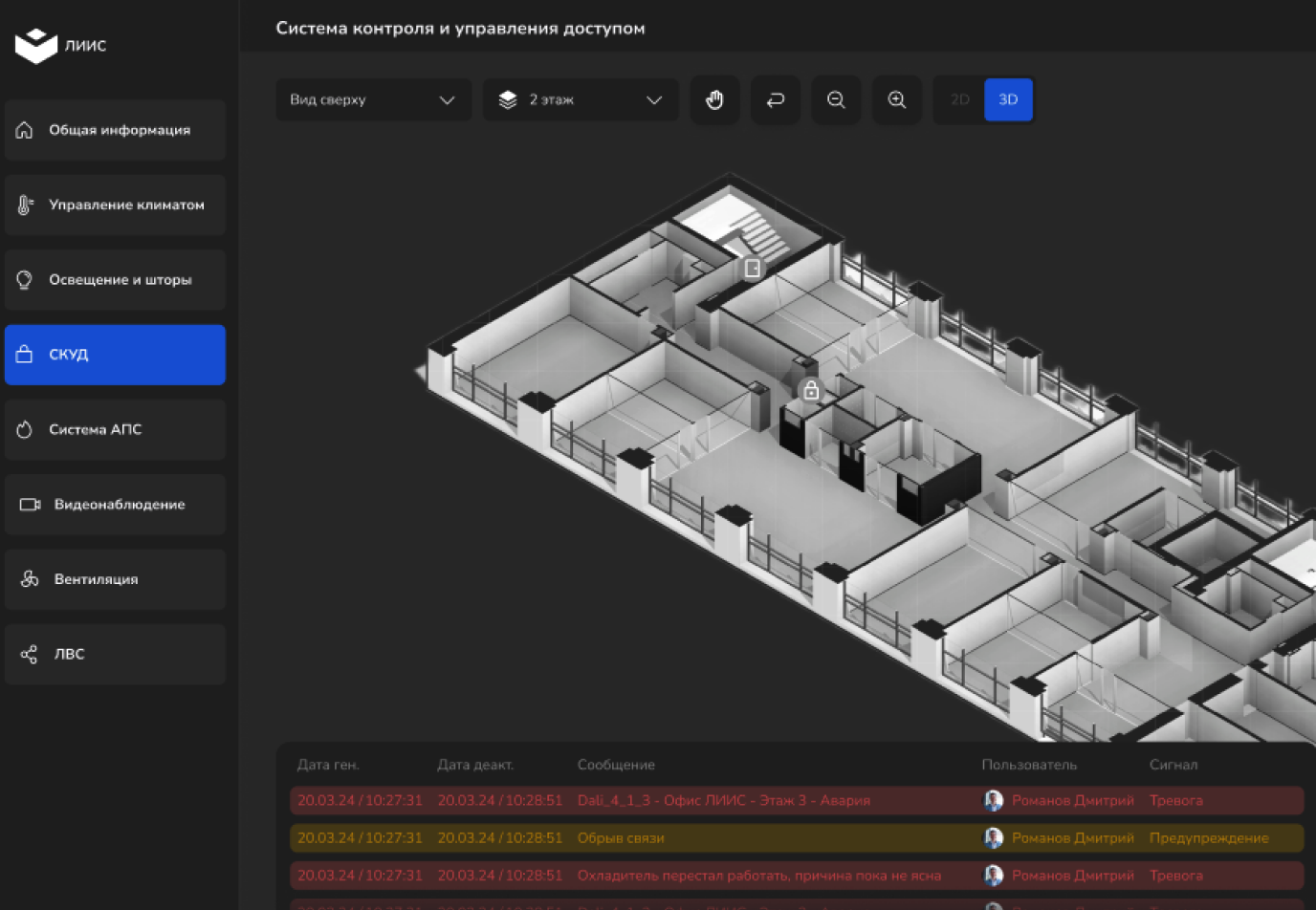The height and width of the screenshot is (910, 1316).
Task: Switch to 2D view mode
Action: coord(960,99)
